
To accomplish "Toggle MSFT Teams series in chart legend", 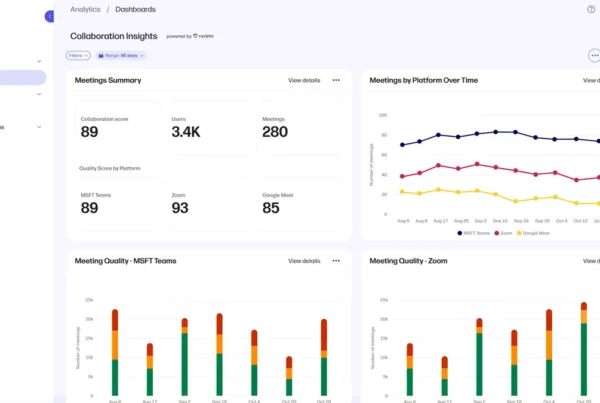I will 476,232.
